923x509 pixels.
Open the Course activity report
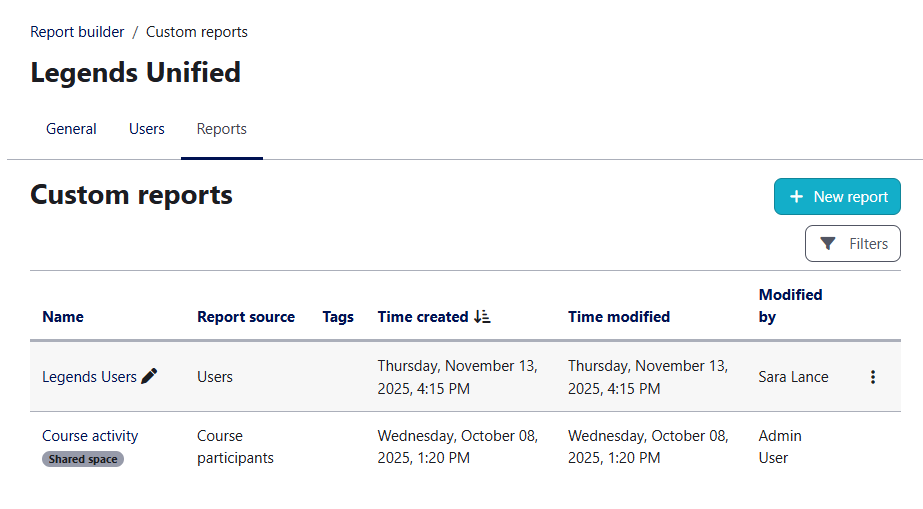click(90, 436)
